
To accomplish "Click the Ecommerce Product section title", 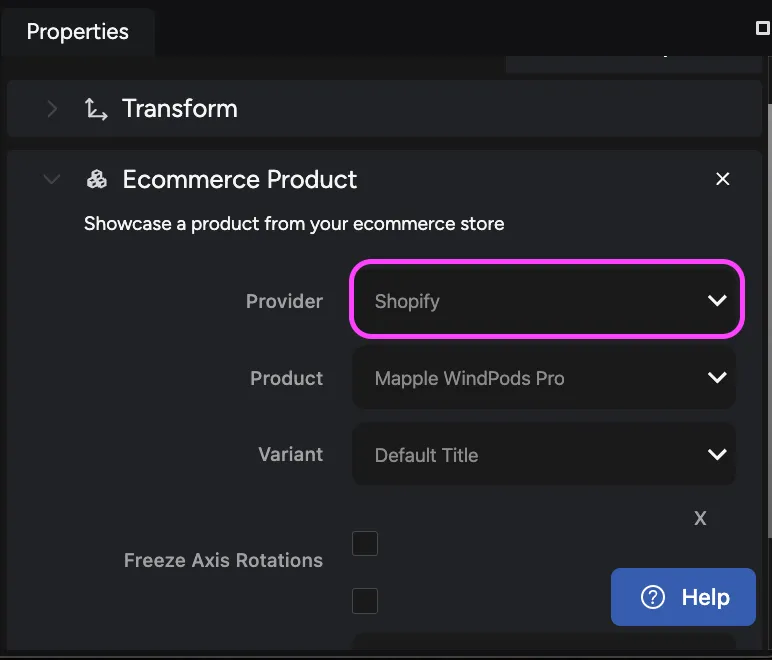I will coord(240,180).
